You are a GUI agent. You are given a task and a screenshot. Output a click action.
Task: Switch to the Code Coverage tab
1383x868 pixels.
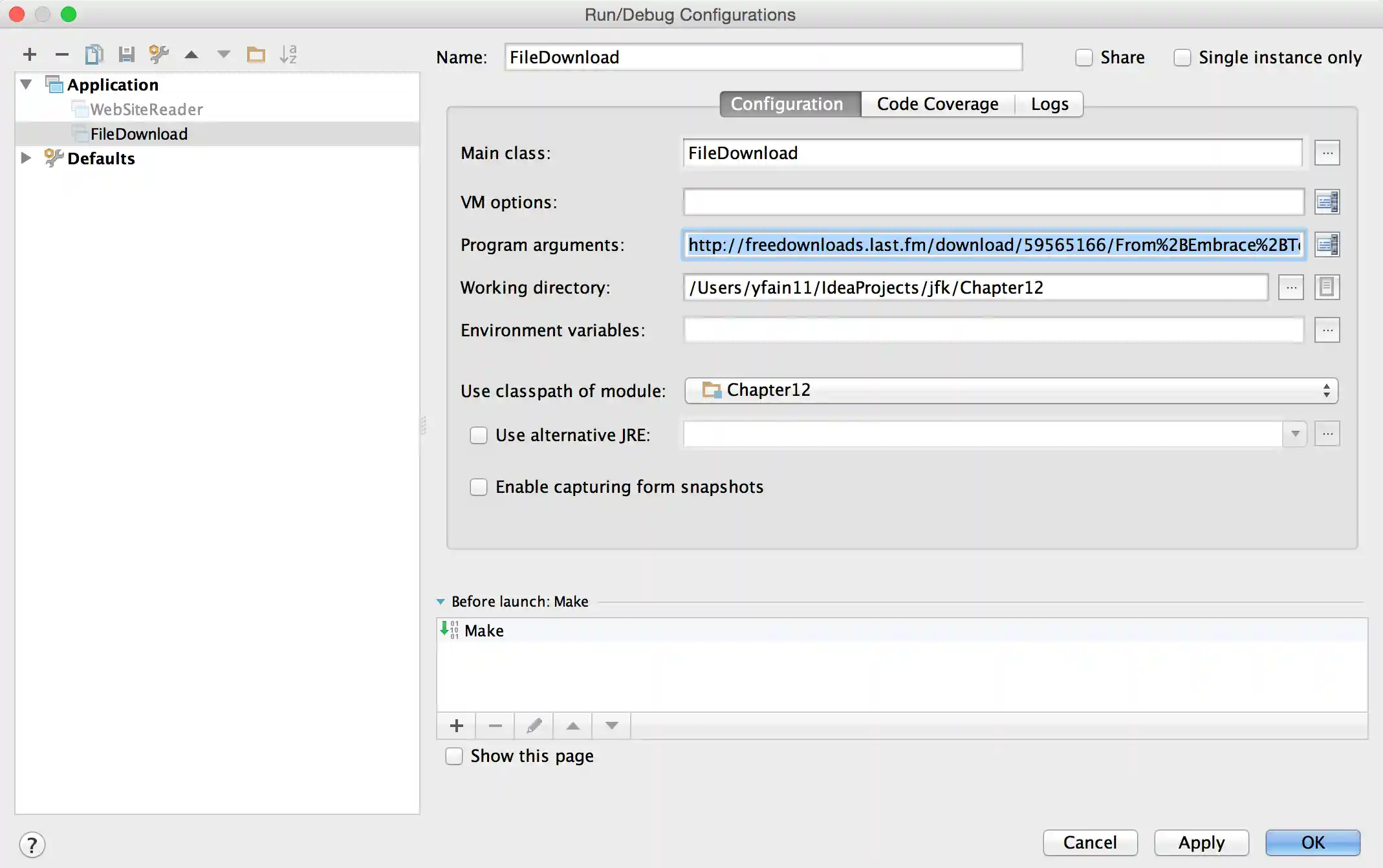937,104
